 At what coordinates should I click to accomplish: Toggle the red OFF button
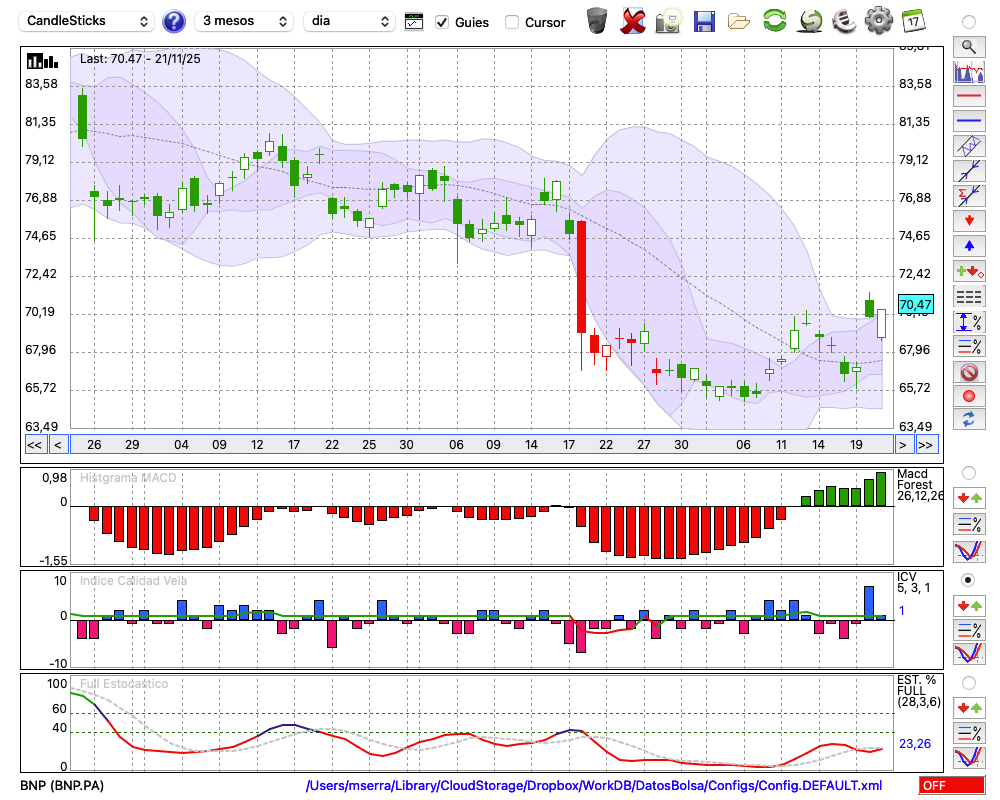[x=952, y=785]
